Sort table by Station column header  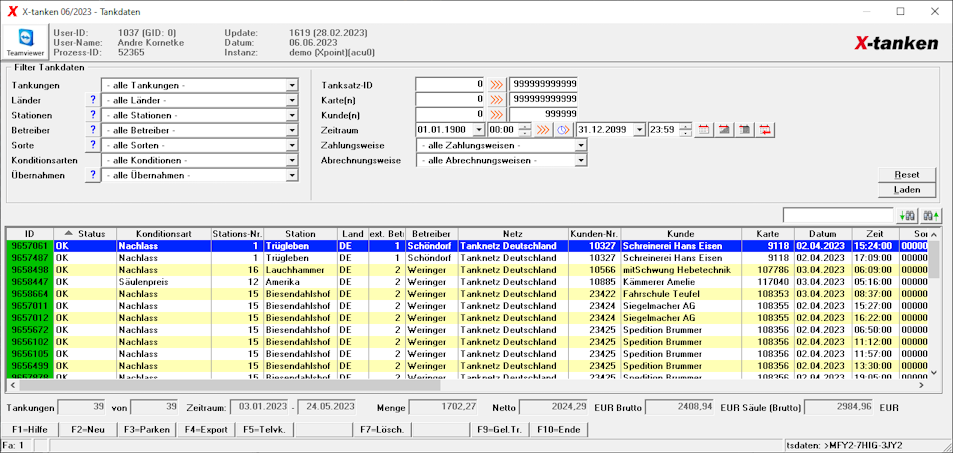coord(300,233)
